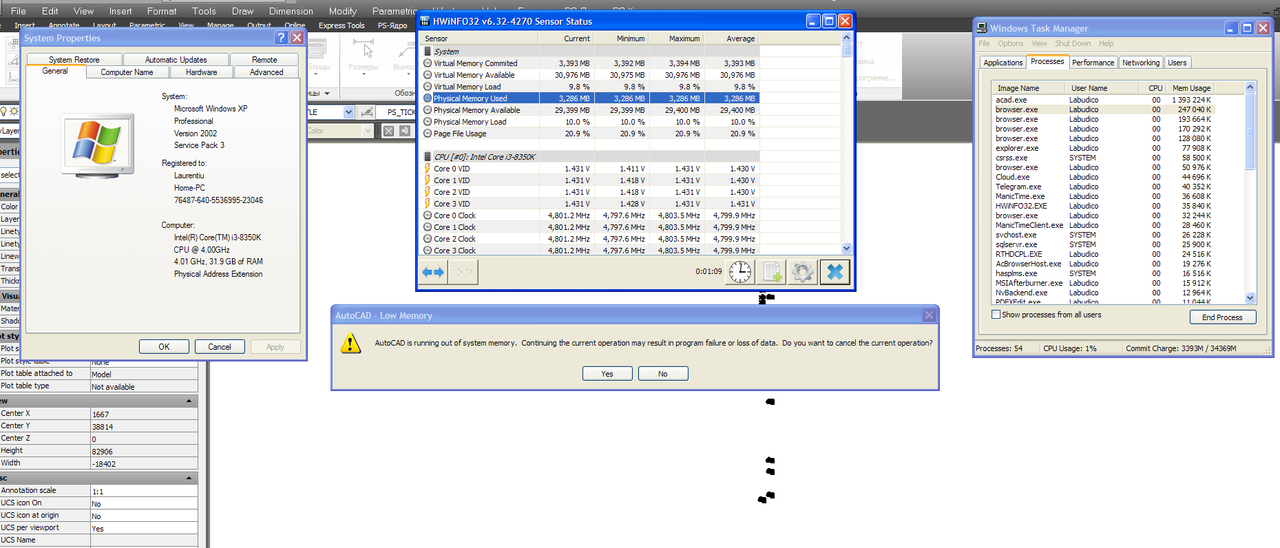
Task: Open the Dimension menu in AutoCAD
Action: click(290, 11)
